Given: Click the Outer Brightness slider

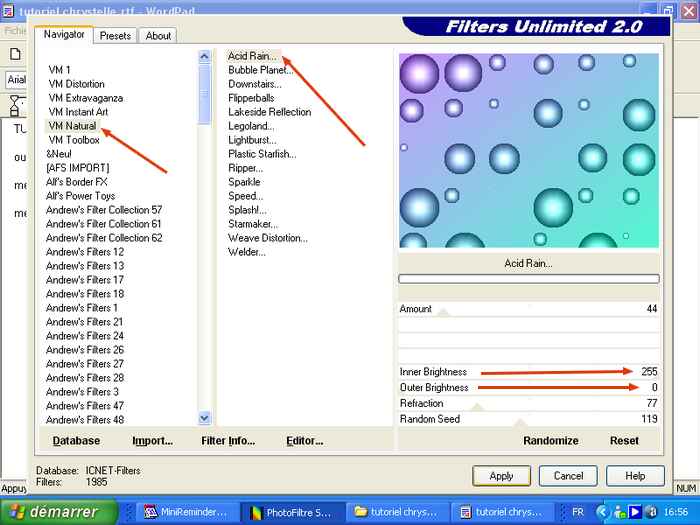Looking at the screenshot, I should pyautogui.click(x=529, y=387).
